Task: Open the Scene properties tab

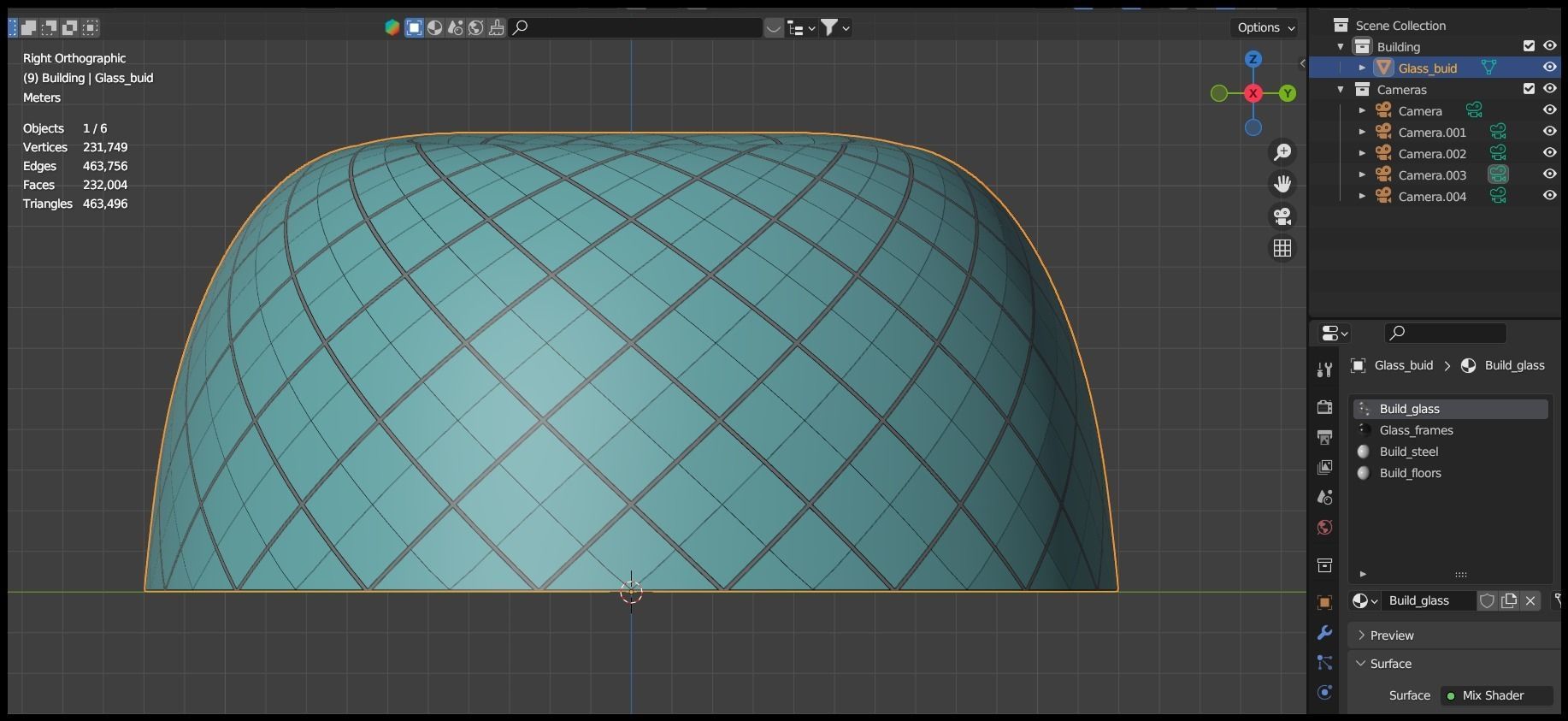Action: 1324,497
